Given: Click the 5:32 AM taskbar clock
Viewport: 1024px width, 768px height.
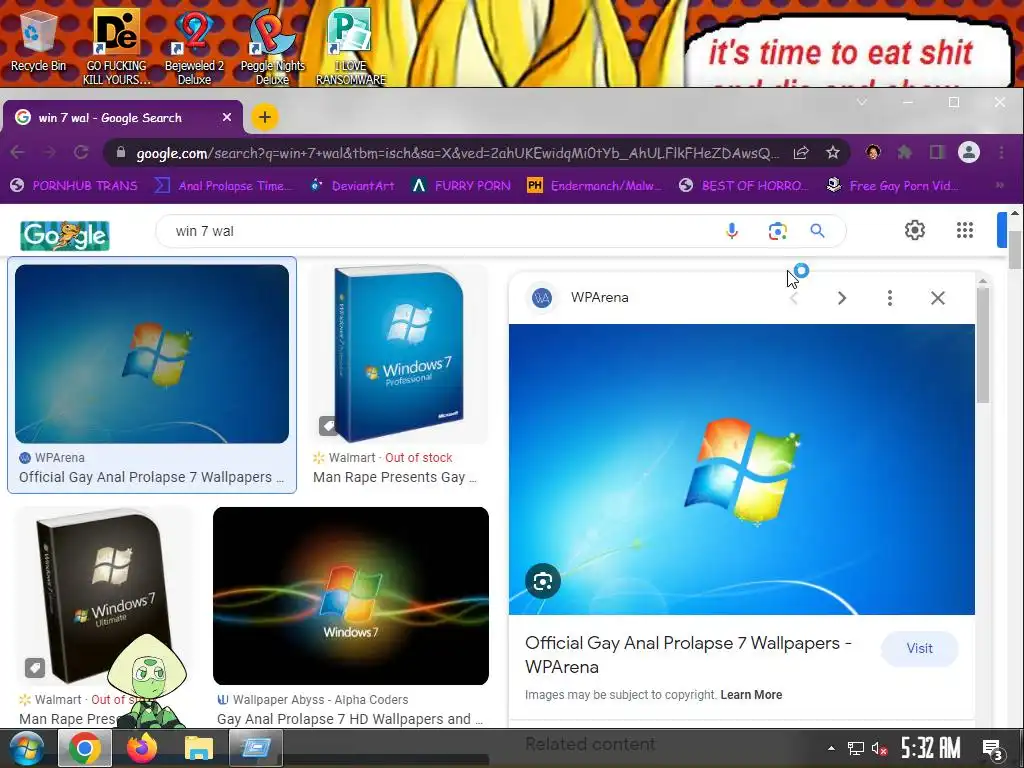Looking at the screenshot, I should [x=931, y=748].
